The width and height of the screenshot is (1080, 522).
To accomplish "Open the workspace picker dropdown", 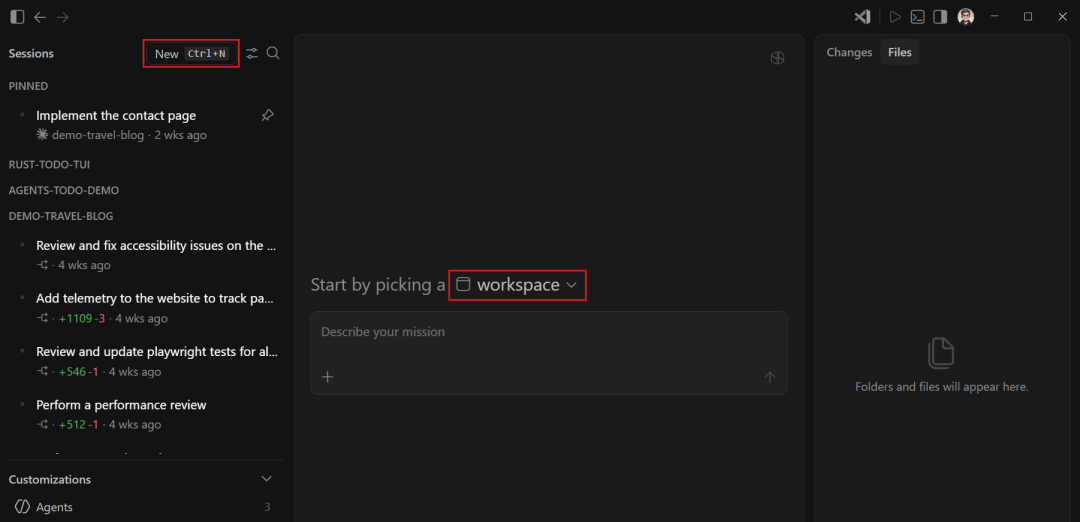I will pyautogui.click(x=517, y=285).
